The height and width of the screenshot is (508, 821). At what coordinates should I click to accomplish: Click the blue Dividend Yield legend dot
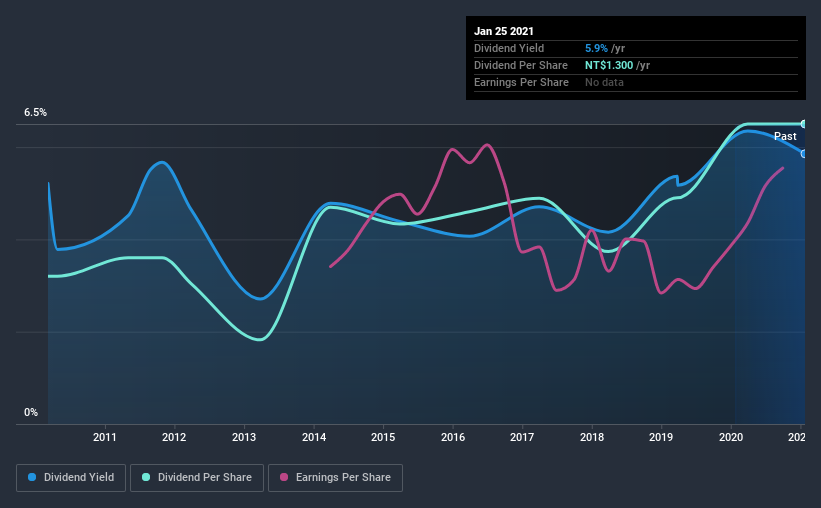(32, 477)
